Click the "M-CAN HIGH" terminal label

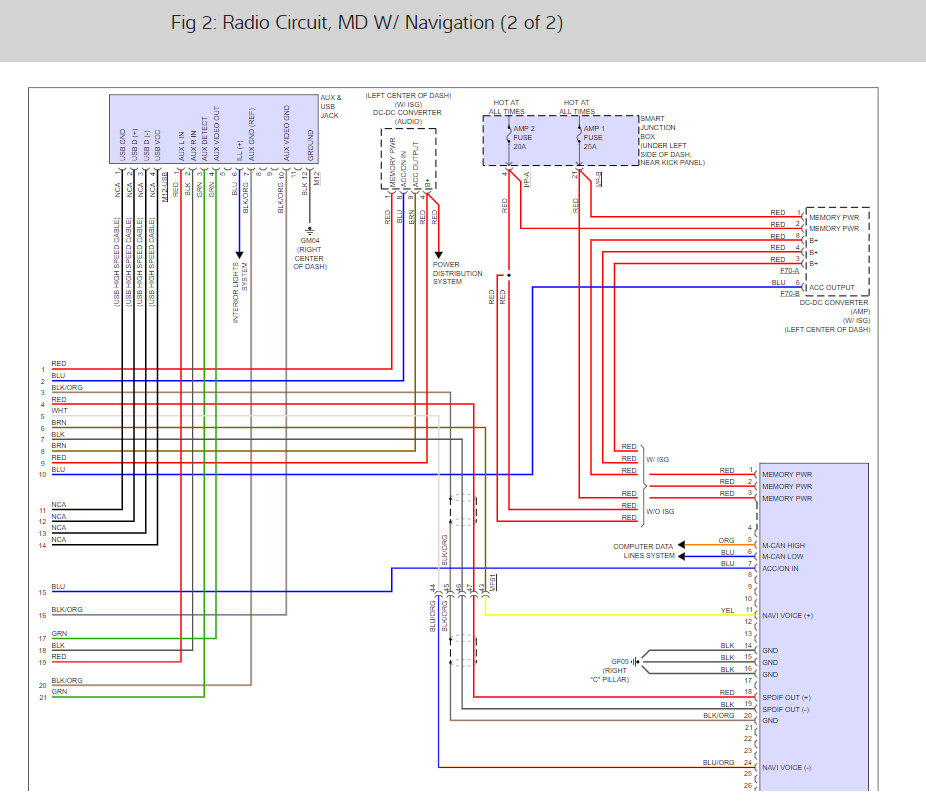tap(783, 546)
